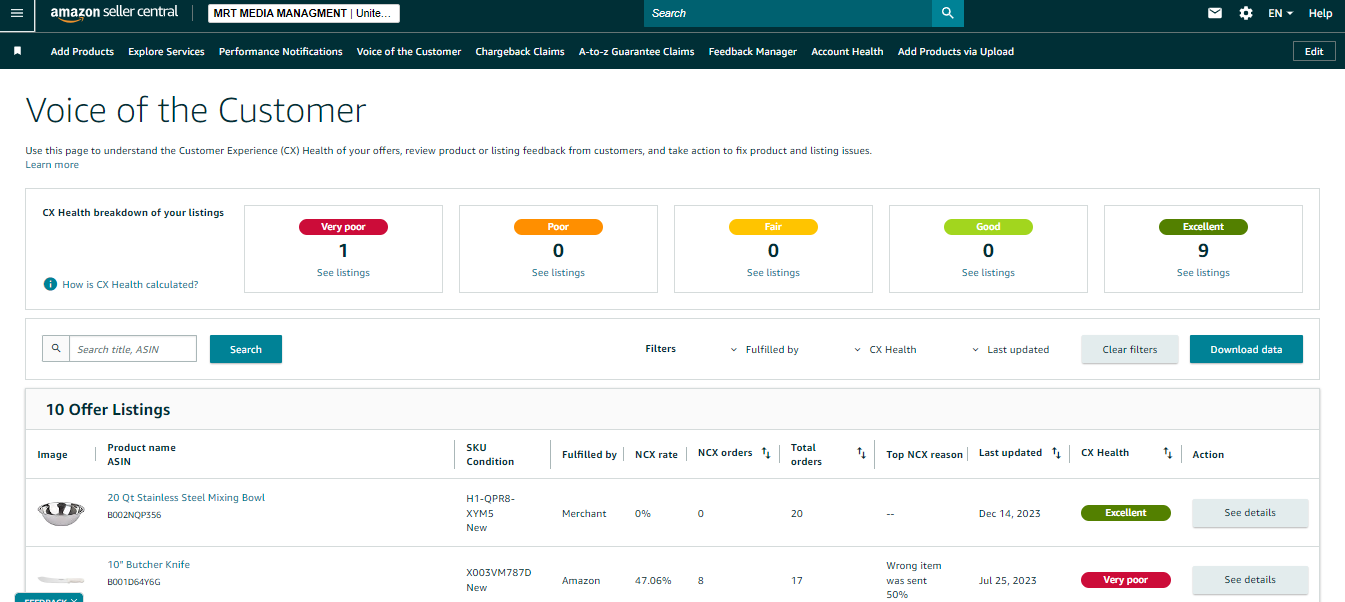The image size is (1345, 602).
Task: Click the search magnifier button in top bar
Action: pos(947,13)
